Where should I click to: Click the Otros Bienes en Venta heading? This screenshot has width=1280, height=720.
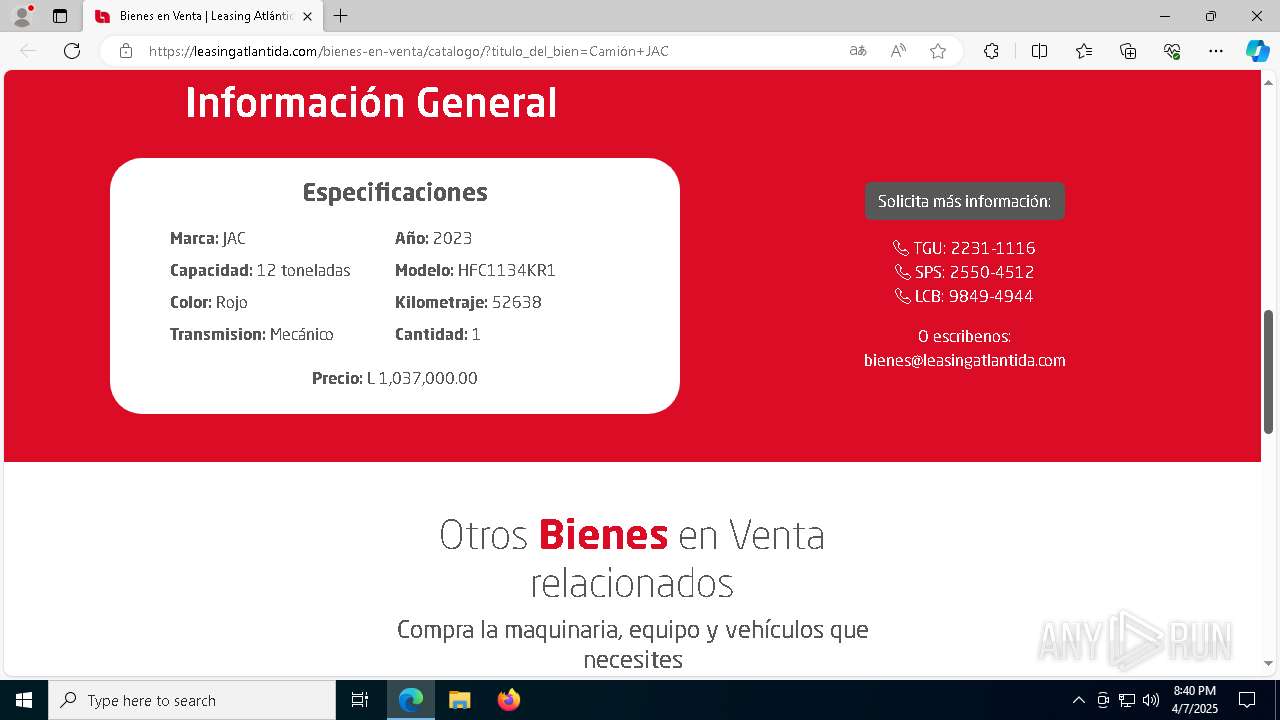(x=632, y=558)
